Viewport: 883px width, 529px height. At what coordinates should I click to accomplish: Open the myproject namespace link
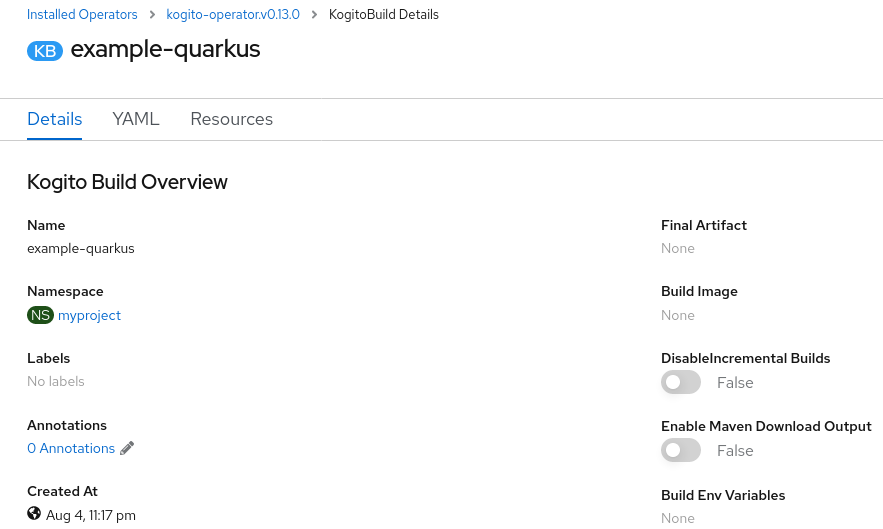[90, 315]
